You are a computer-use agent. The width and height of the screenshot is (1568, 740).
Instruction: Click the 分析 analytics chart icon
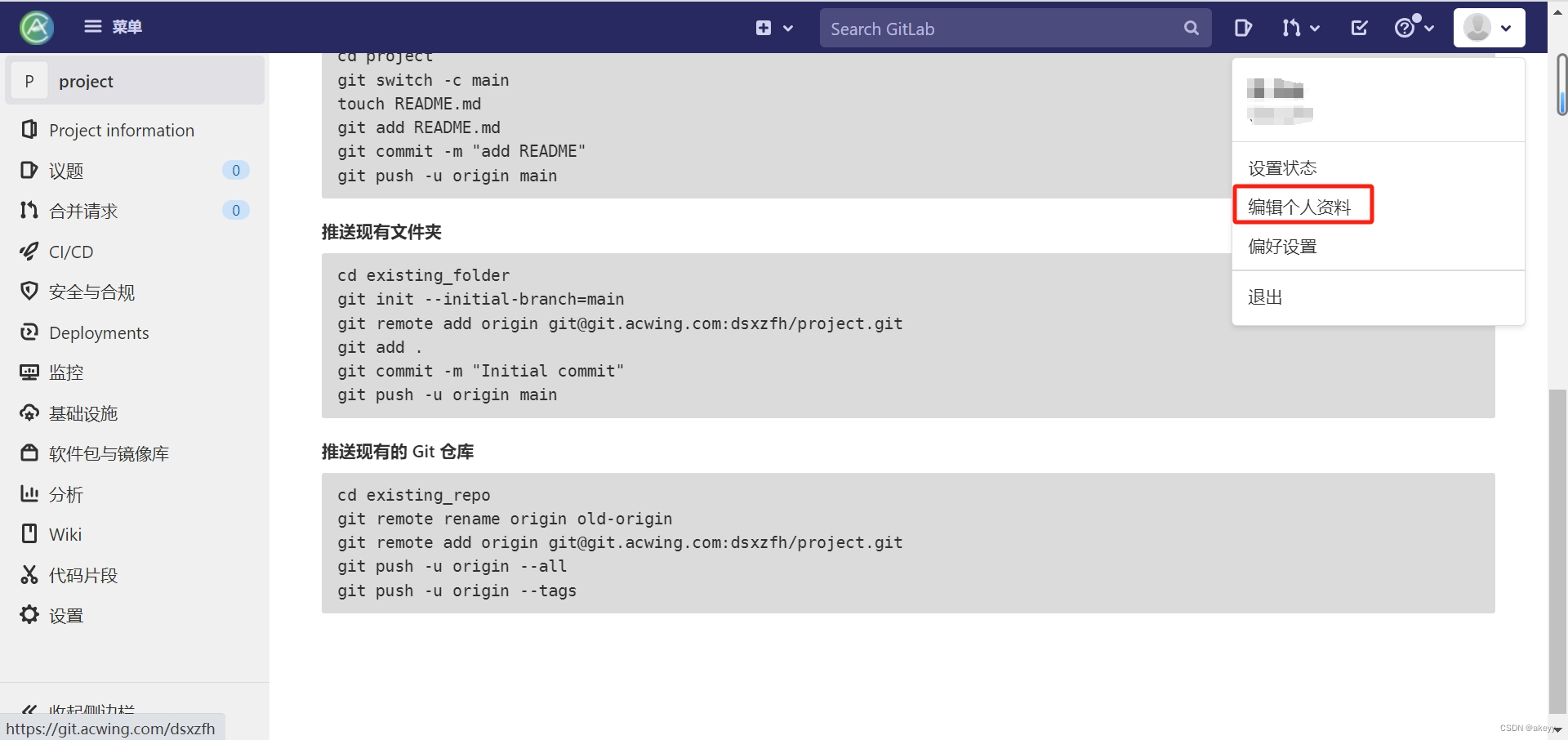[x=29, y=494]
